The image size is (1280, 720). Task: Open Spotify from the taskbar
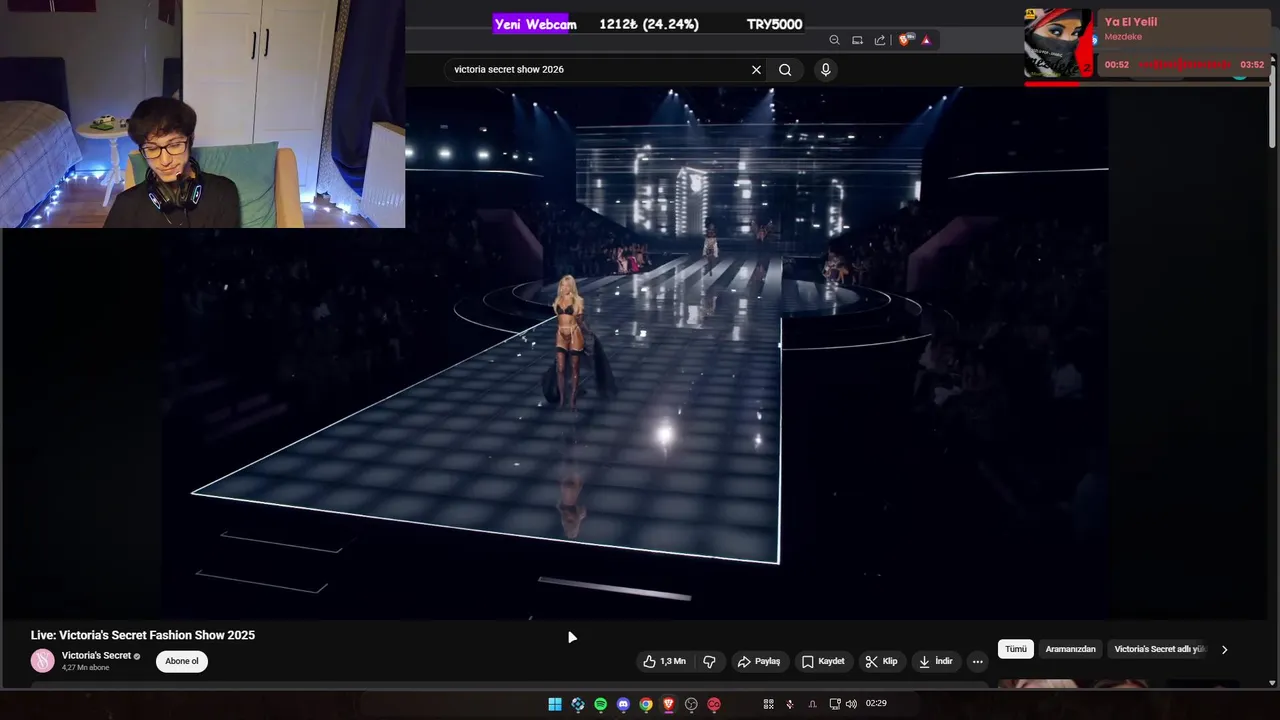click(600, 704)
